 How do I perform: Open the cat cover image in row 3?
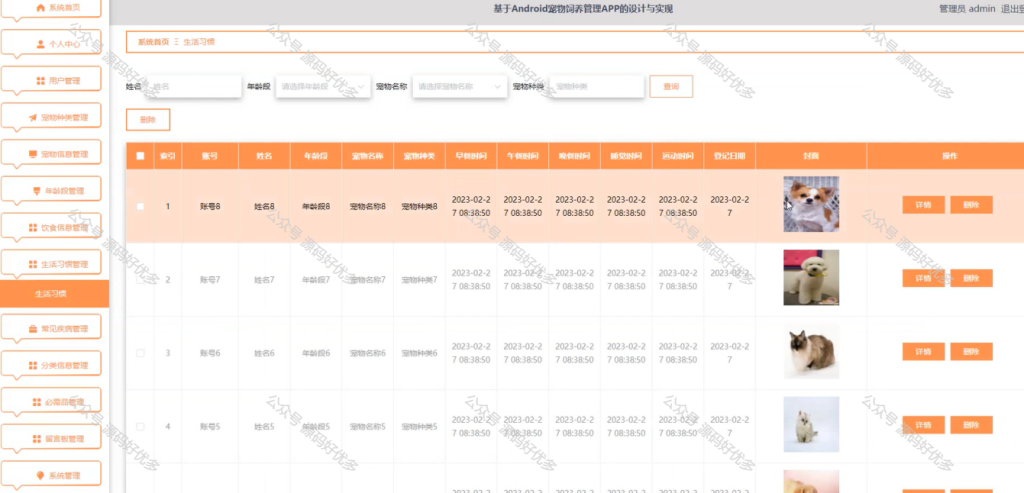click(x=811, y=351)
